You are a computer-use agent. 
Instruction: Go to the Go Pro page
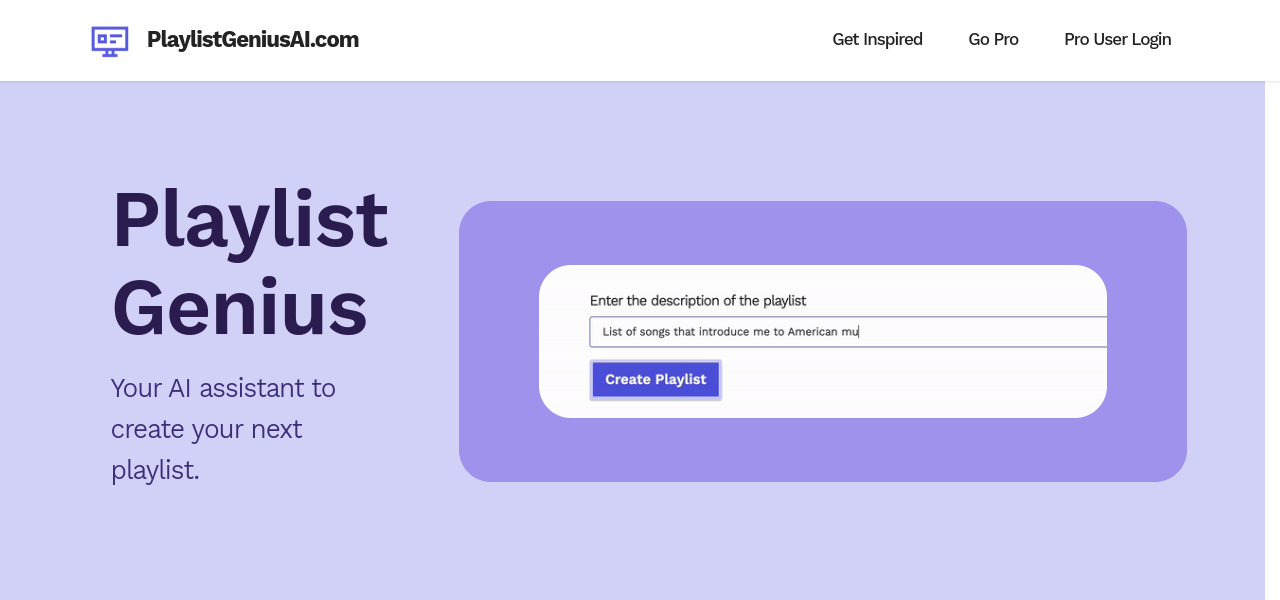coord(993,40)
